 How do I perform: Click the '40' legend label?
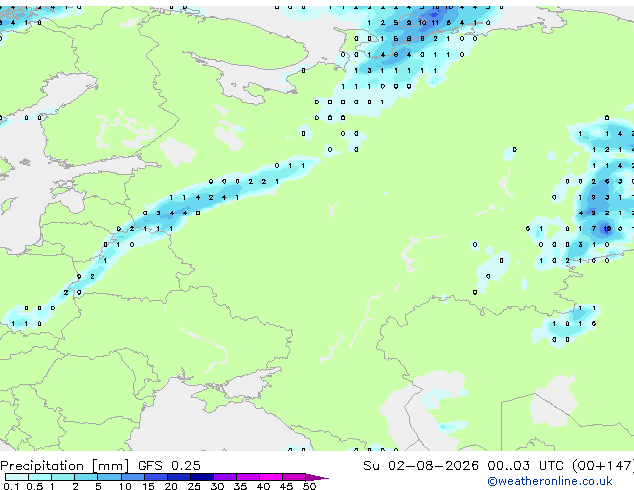point(263,486)
